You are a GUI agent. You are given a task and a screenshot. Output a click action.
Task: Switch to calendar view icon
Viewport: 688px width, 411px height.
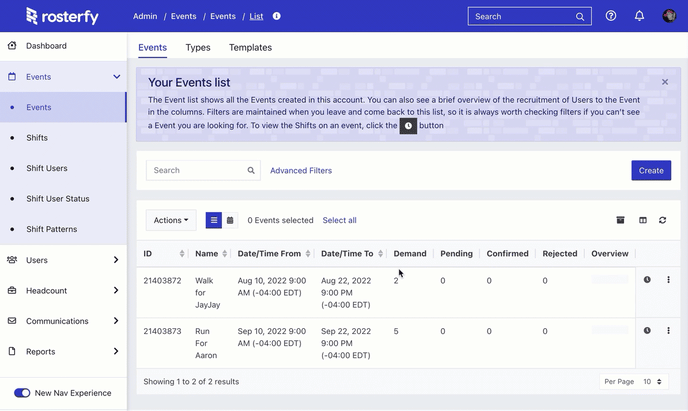click(230, 220)
